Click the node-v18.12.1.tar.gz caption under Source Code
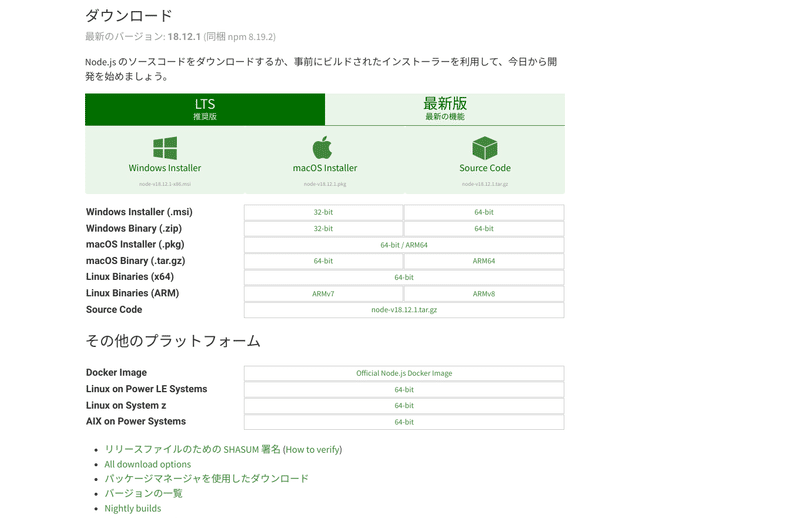Image resolution: width=800 pixels, height=518 pixels. pos(485,184)
